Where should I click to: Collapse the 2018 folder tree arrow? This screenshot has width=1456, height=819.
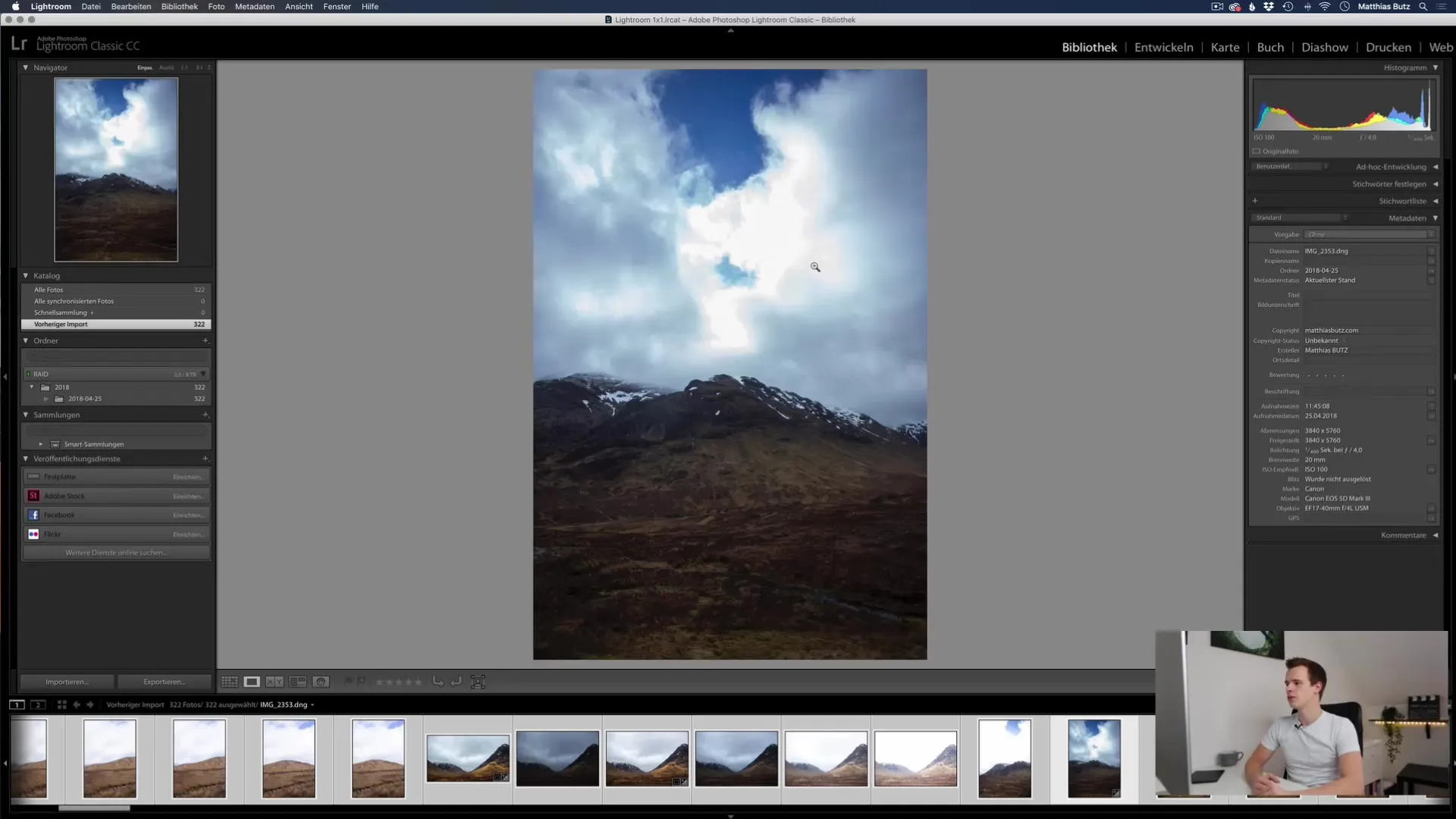32,388
